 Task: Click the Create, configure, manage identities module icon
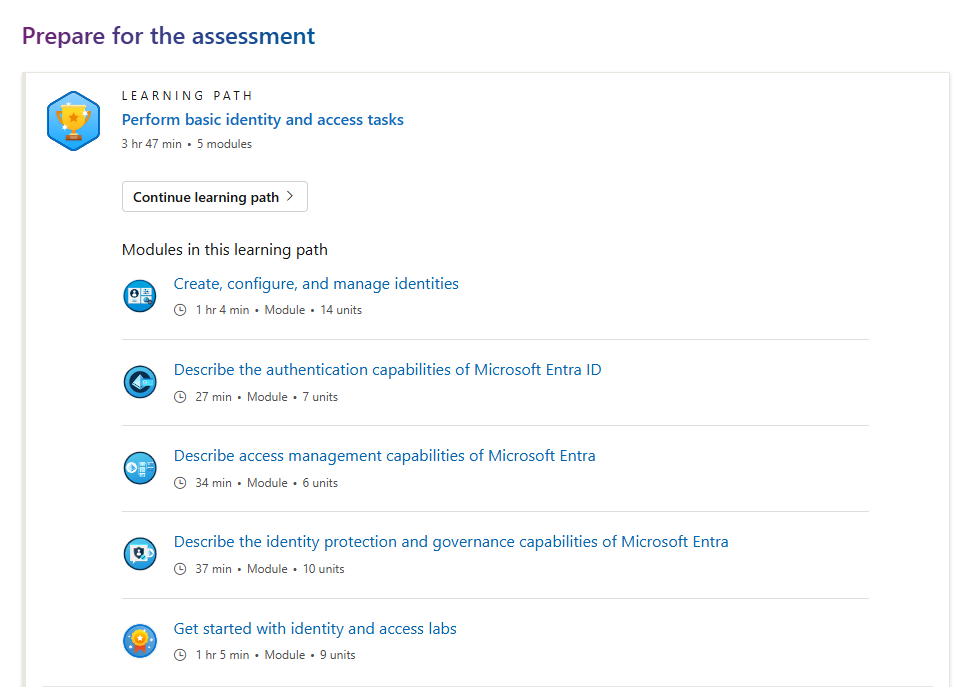[140, 295]
